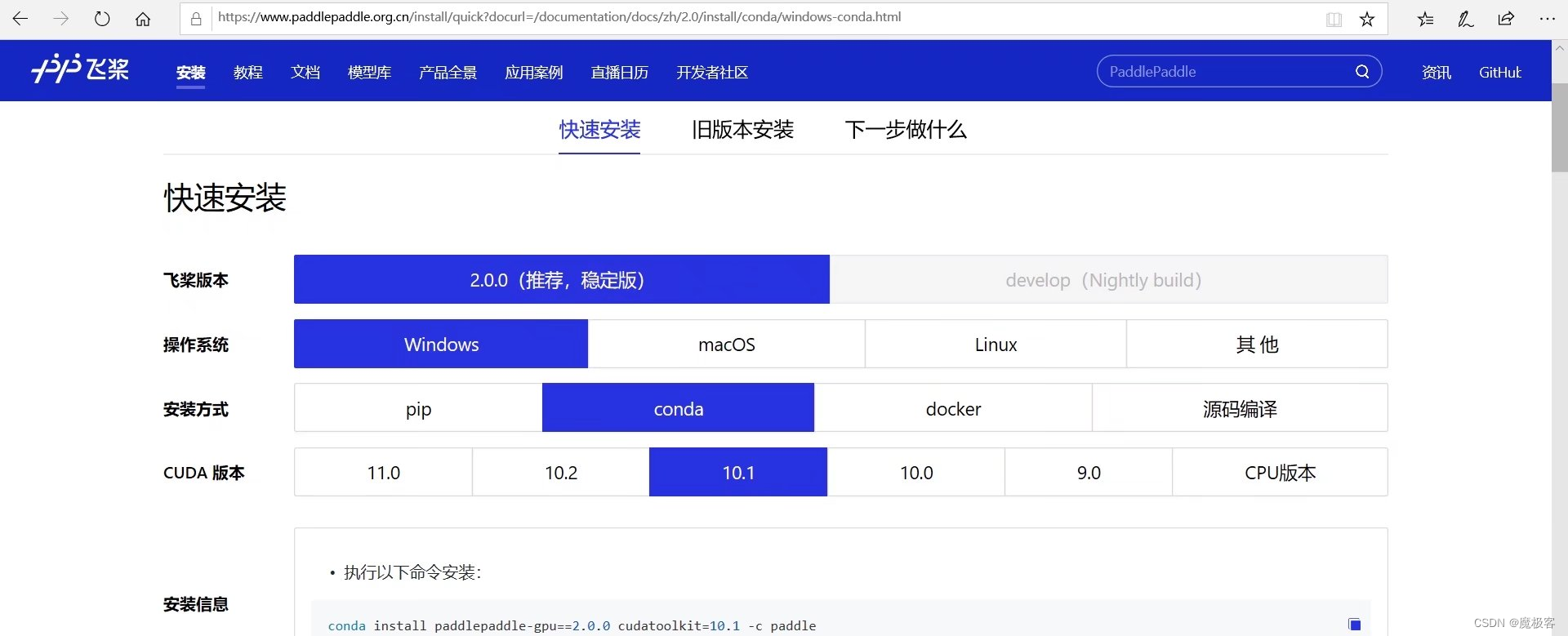1568x636 pixels.
Task: Select version 2.0.0 (推荐, 稳定版)
Action: coord(562,279)
